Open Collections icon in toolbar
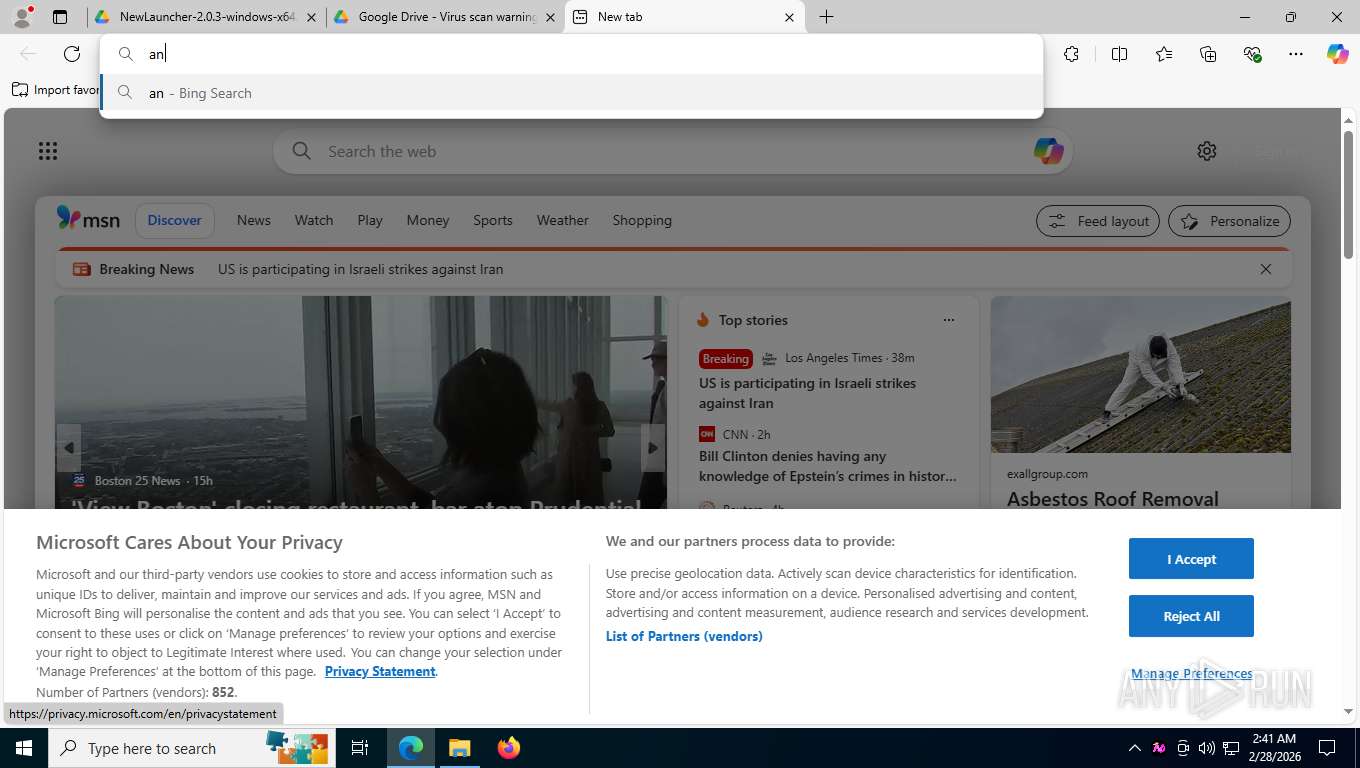The height and width of the screenshot is (768, 1360). pyautogui.click(x=1208, y=54)
